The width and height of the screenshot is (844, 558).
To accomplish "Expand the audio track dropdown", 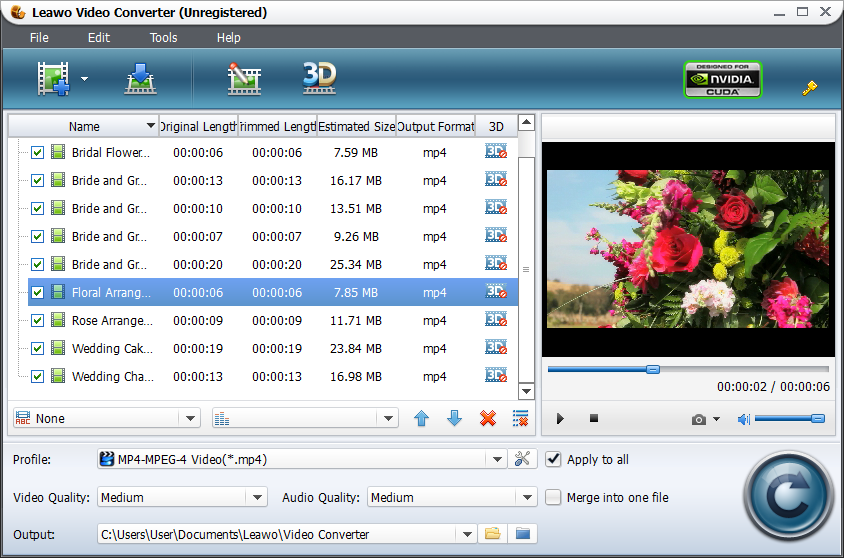I will 388,418.
